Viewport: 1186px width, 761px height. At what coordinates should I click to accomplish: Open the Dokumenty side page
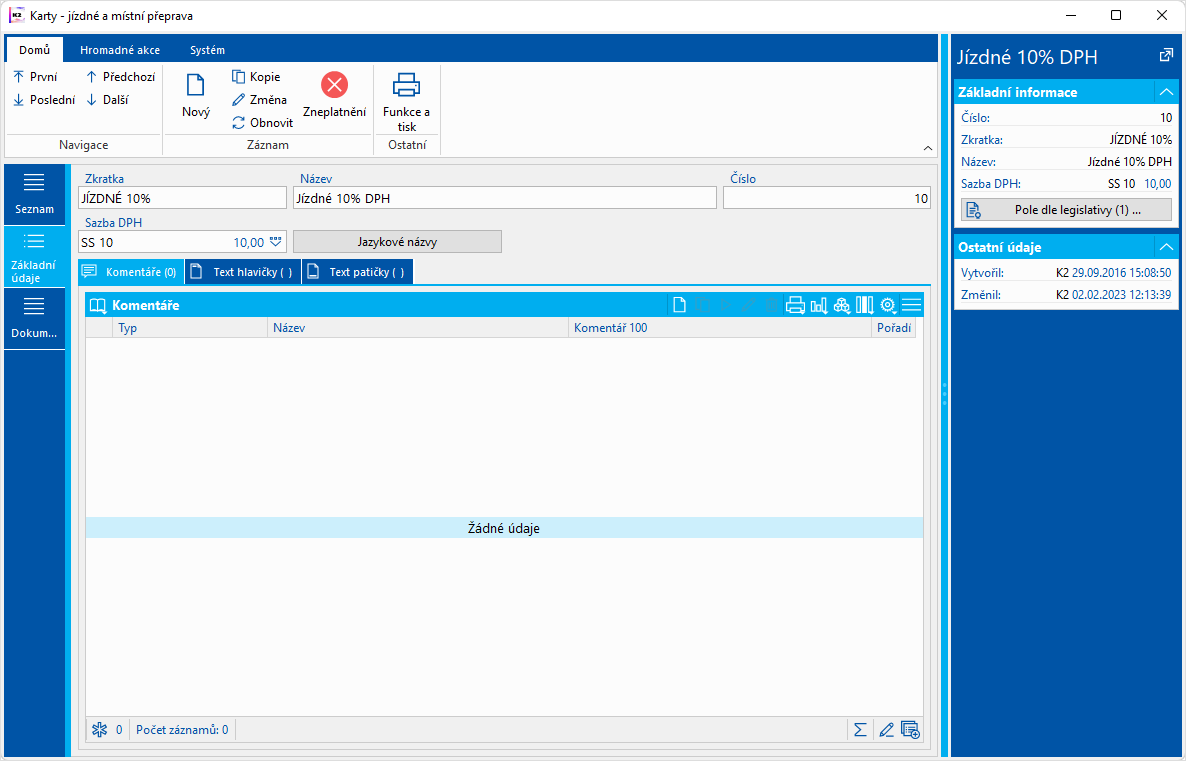tap(34, 318)
